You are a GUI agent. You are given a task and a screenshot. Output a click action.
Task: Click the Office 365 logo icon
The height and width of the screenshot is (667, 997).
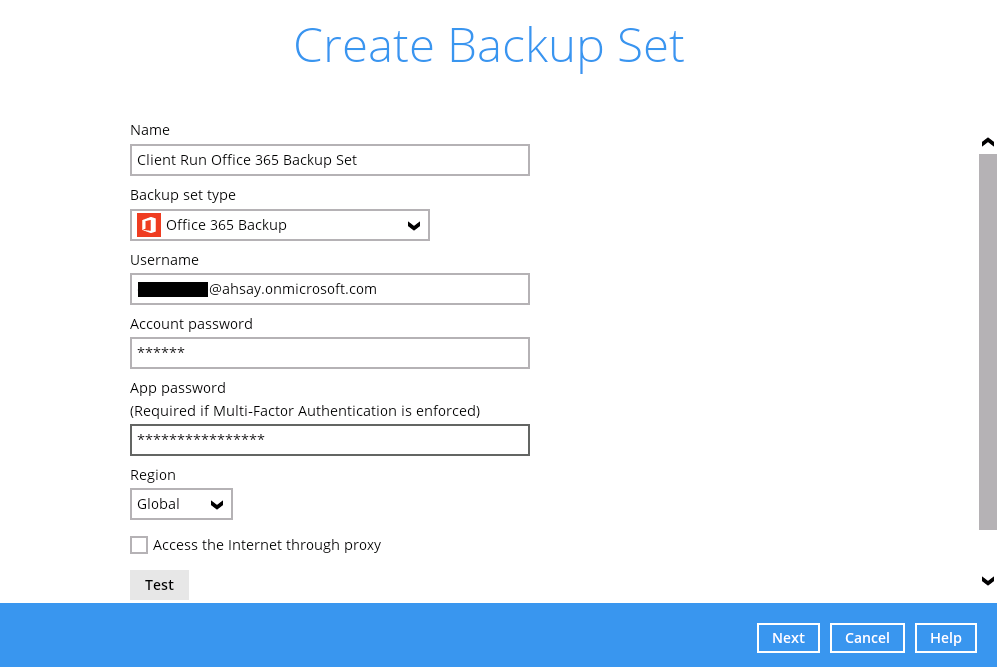(149, 225)
